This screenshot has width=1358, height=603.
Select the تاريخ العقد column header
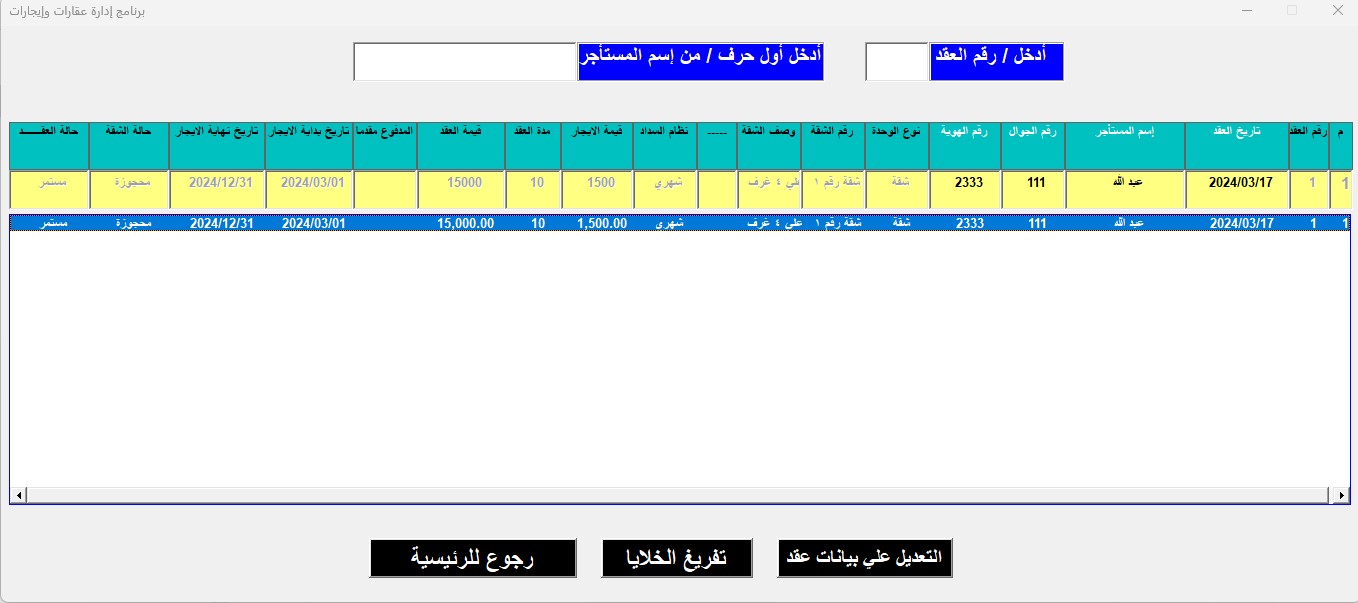pos(1237,146)
